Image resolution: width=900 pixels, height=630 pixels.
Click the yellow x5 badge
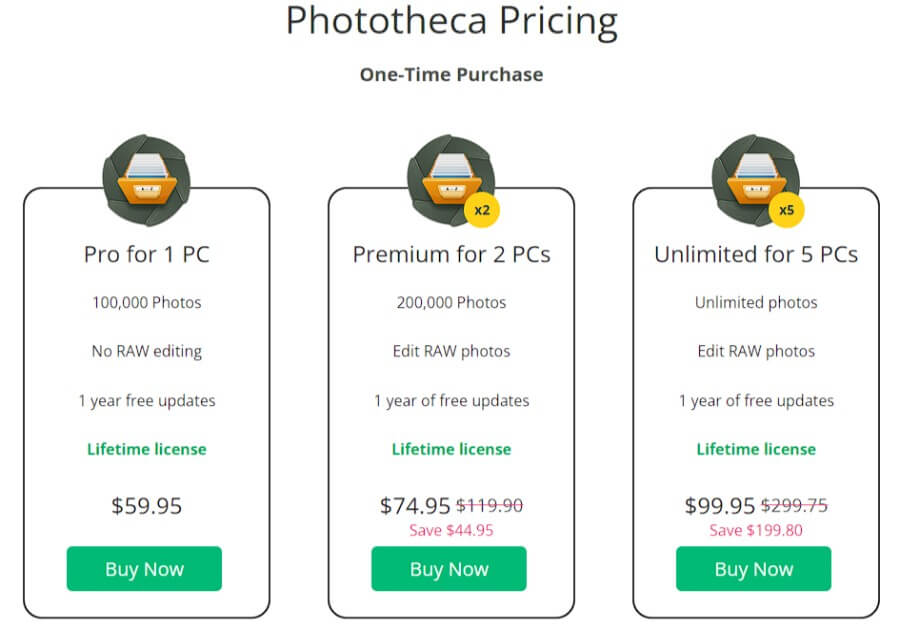787,210
